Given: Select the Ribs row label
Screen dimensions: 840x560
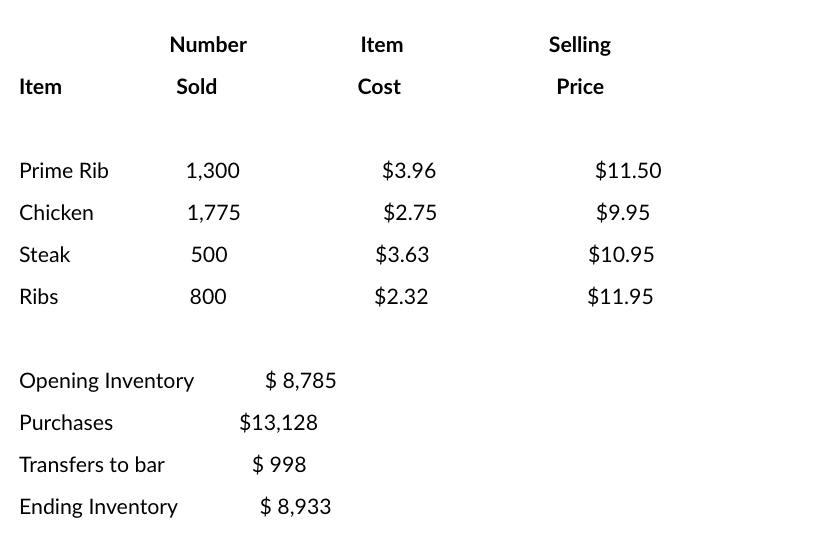Looking at the screenshot, I should [39, 297].
